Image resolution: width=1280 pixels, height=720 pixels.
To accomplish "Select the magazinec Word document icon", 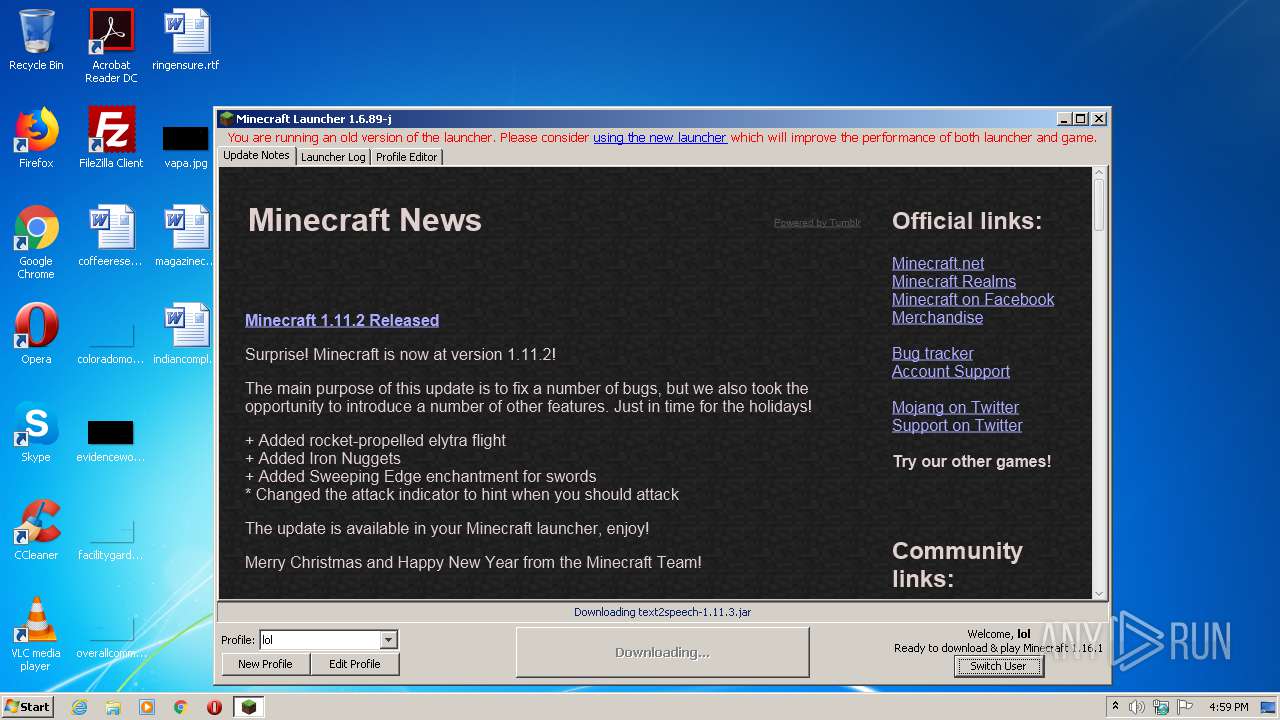I will 186,236.
